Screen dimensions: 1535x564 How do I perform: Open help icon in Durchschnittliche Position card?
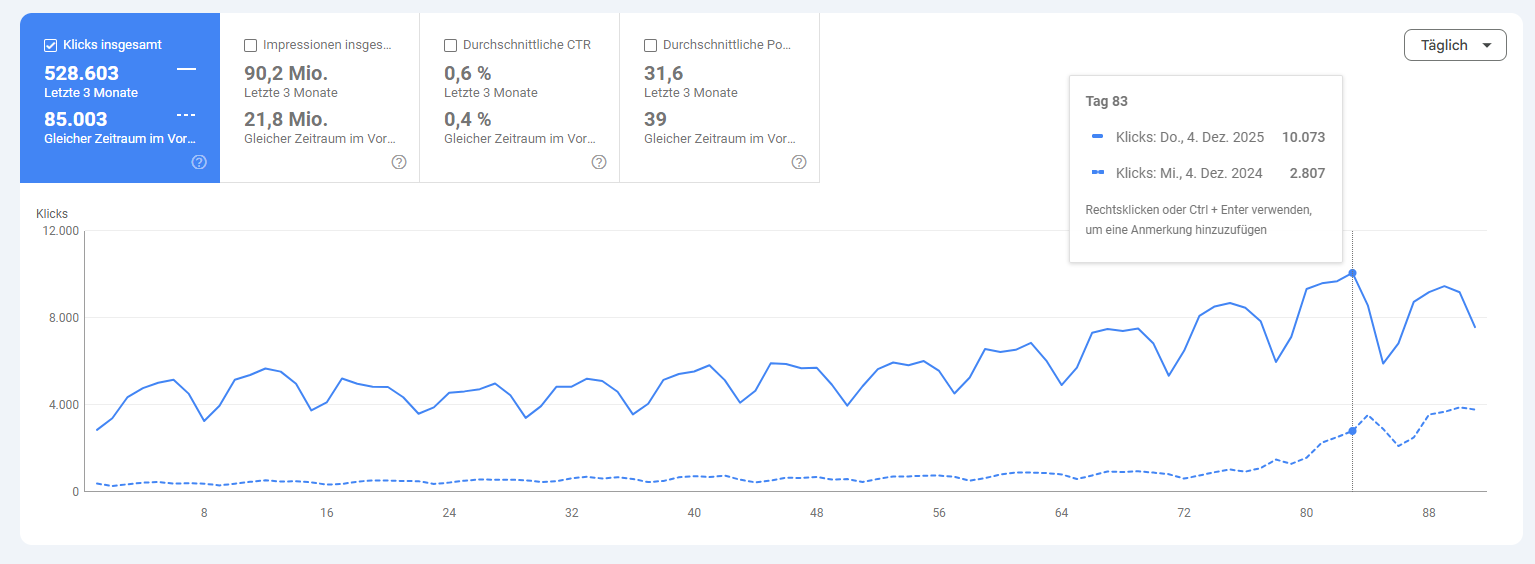click(x=799, y=162)
